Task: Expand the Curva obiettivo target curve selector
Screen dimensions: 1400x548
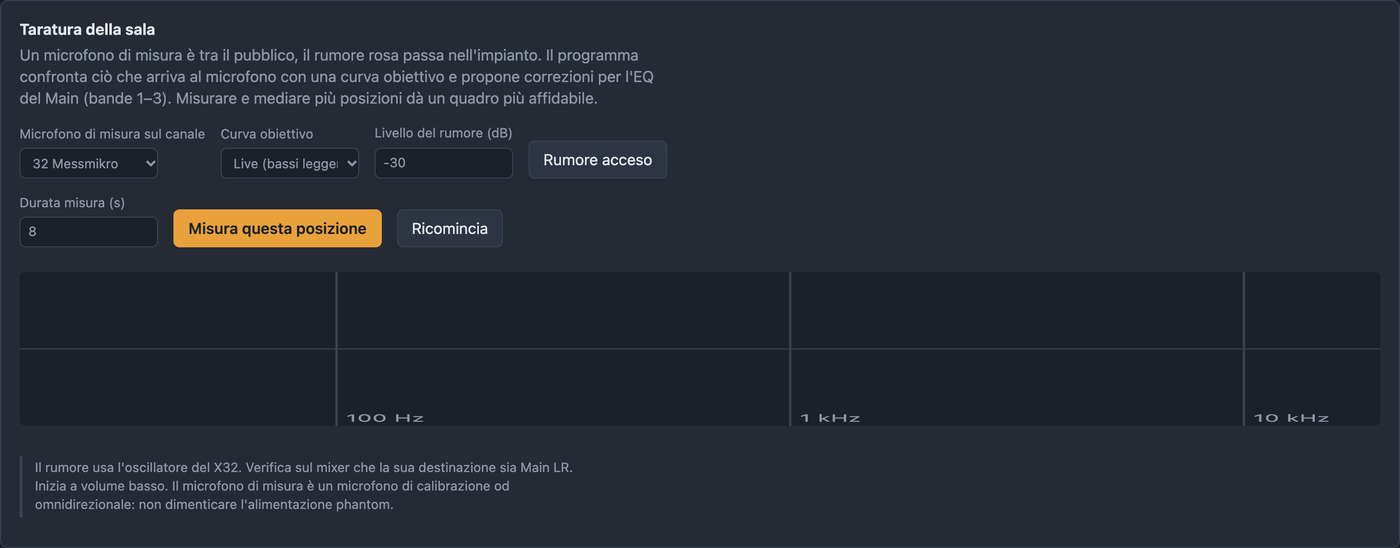Action: click(x=289, y=163)
